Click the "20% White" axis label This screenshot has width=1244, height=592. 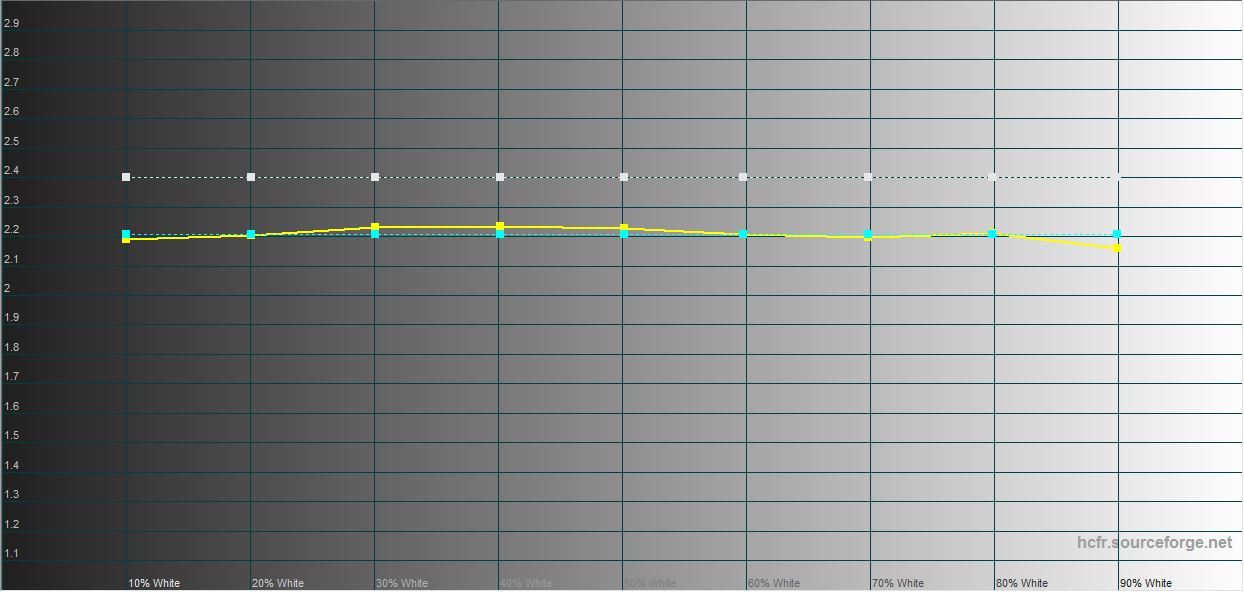[278, 583]
